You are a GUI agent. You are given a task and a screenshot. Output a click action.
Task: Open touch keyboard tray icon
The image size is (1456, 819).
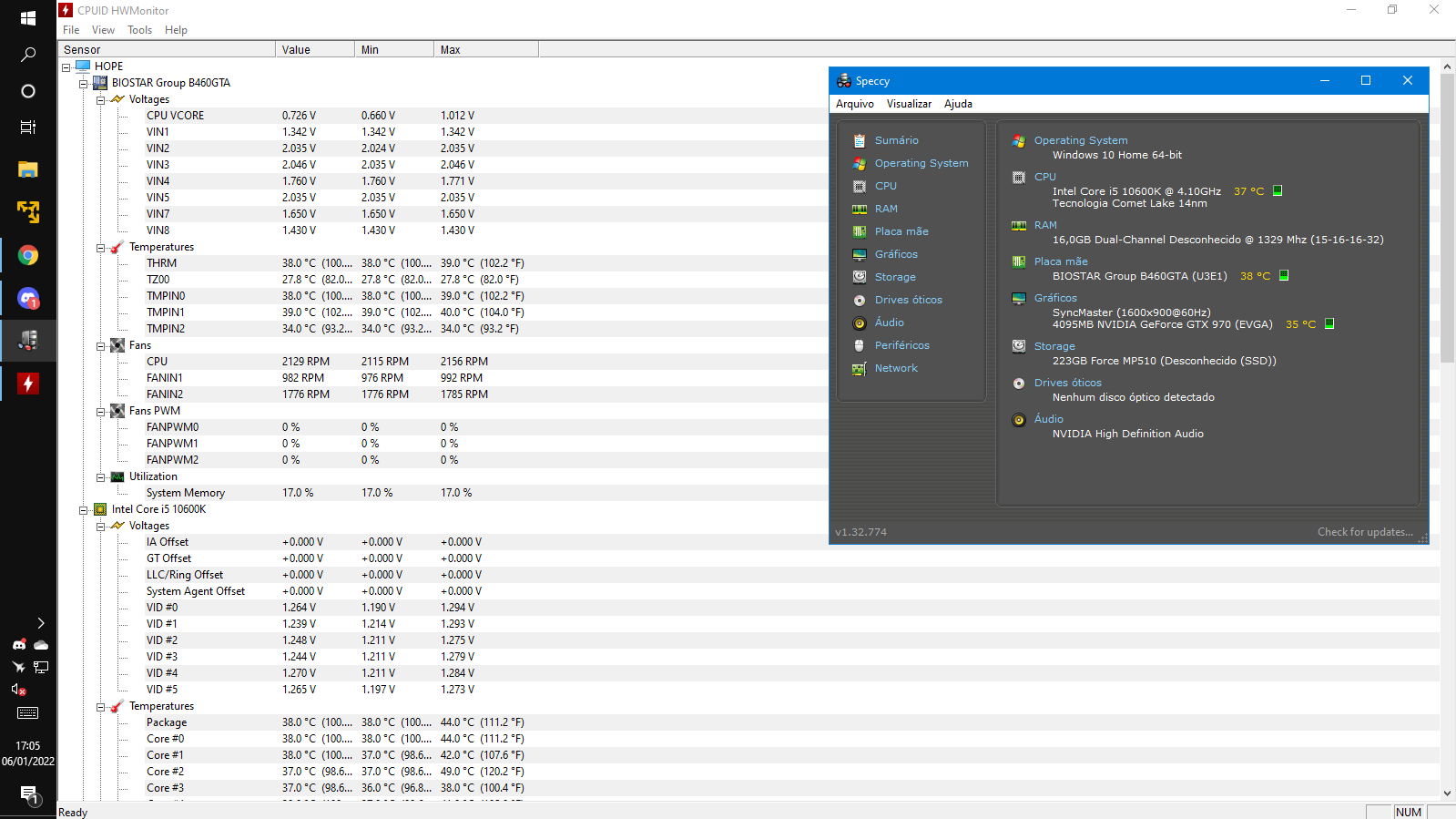(x=28, y=713)
